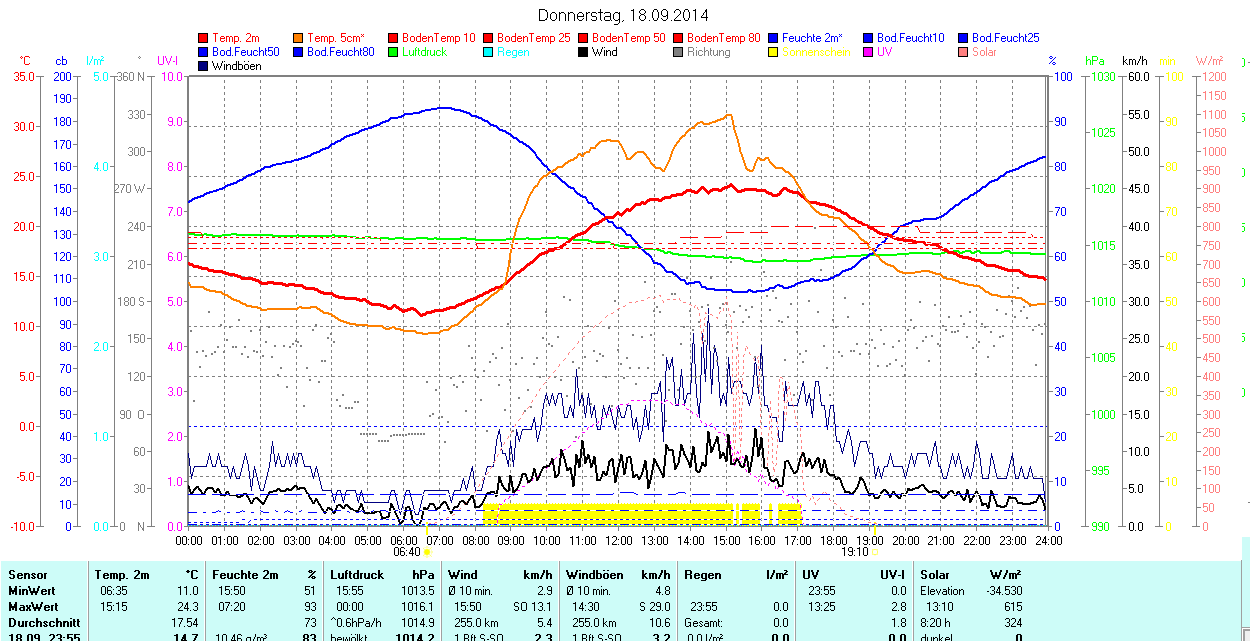
Task: Click the sunset moon icon near 19:10
Action: click(x=874, y=551)
